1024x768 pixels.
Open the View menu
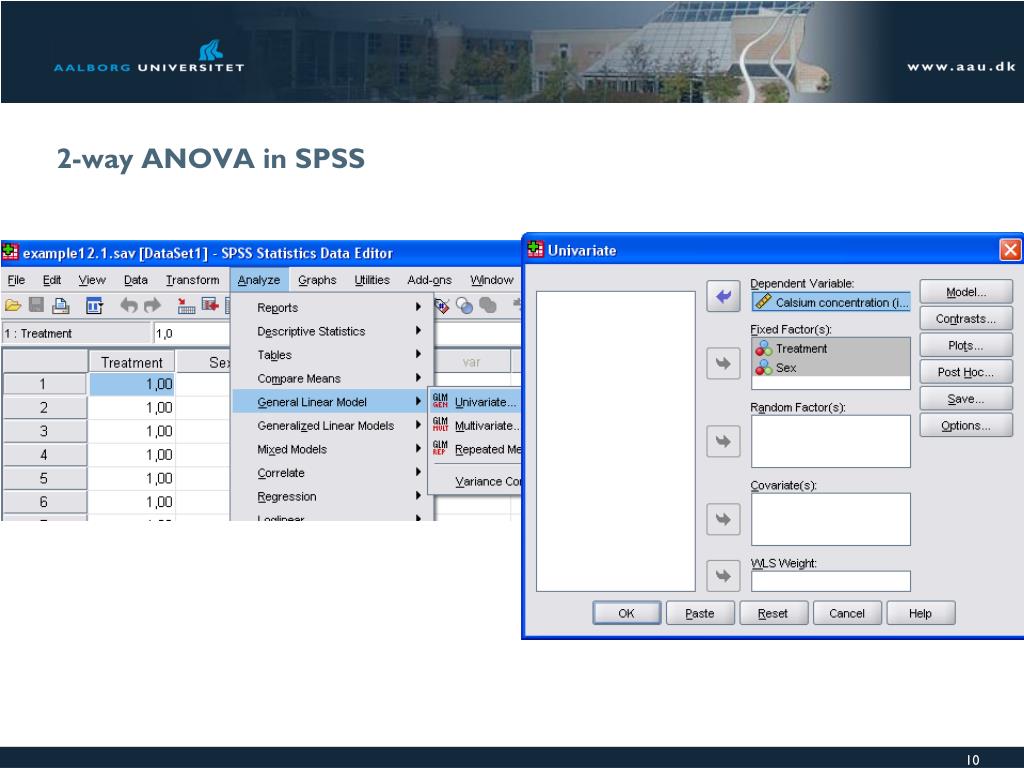click(92, 280)
